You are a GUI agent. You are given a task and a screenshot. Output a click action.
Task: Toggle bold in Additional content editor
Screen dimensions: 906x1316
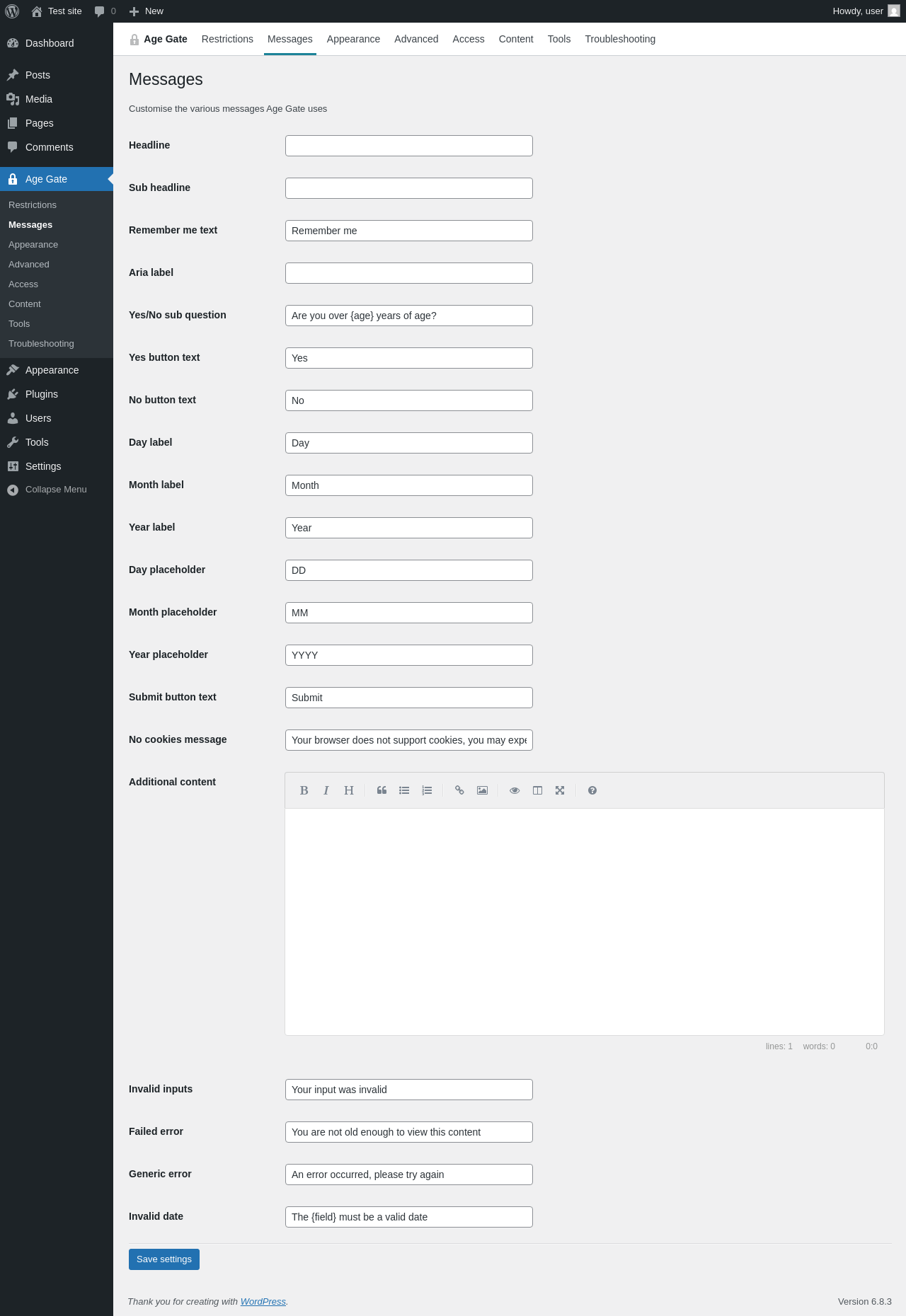click(304, 790)
